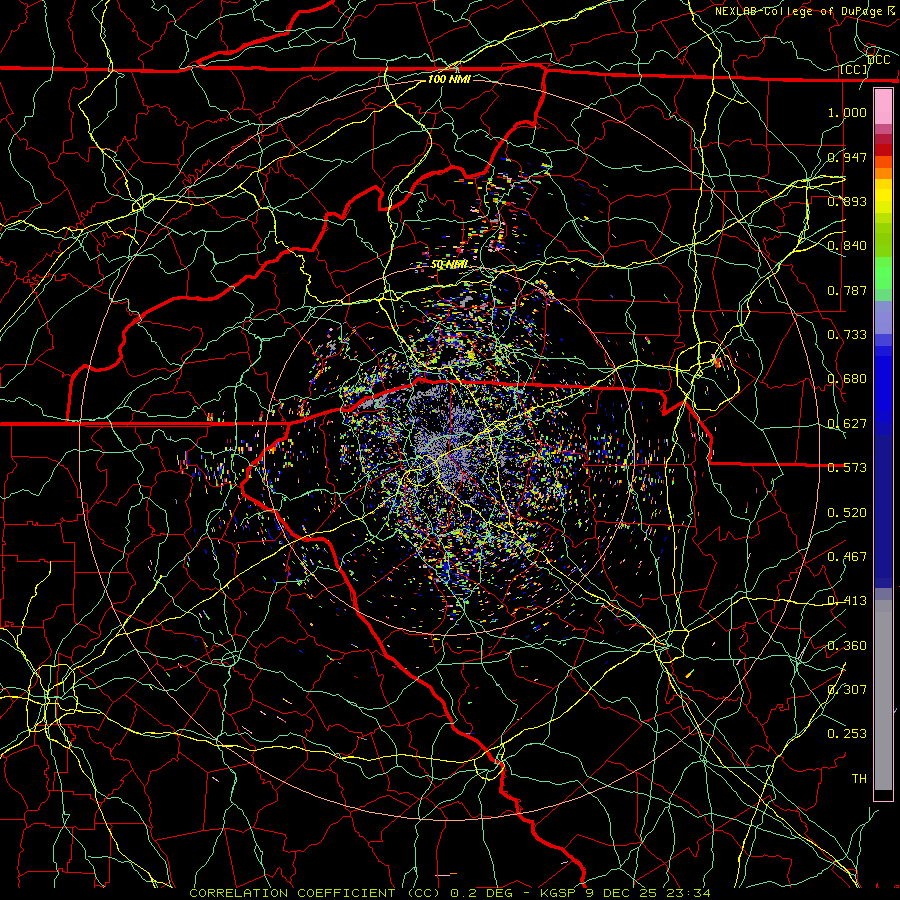Click the 0.947 value on the color scale
The image size is (900, 900).
tap(847, 157)
